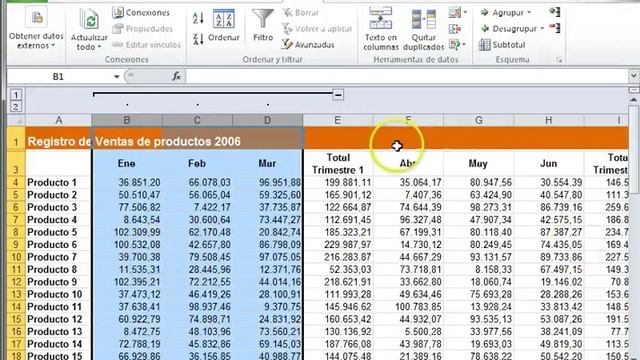Screen dimensions: 640x360
Task: Click the Subtotal button
Action: [x=502, y=45]
